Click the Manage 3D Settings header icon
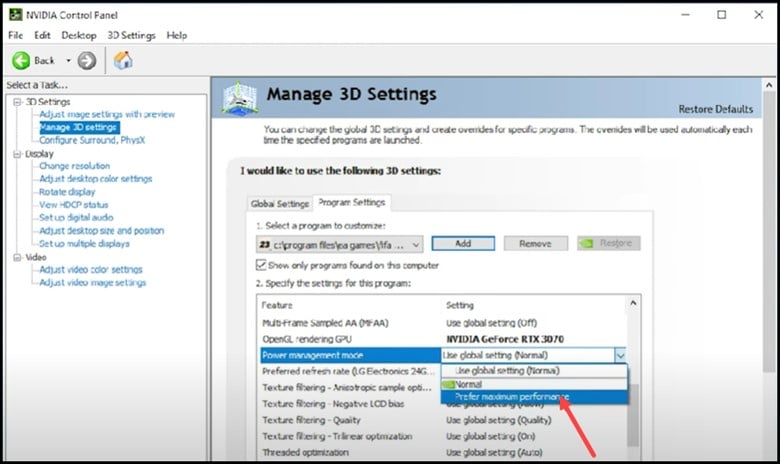The height and width of the screenshot is (464, 780). 237,99
